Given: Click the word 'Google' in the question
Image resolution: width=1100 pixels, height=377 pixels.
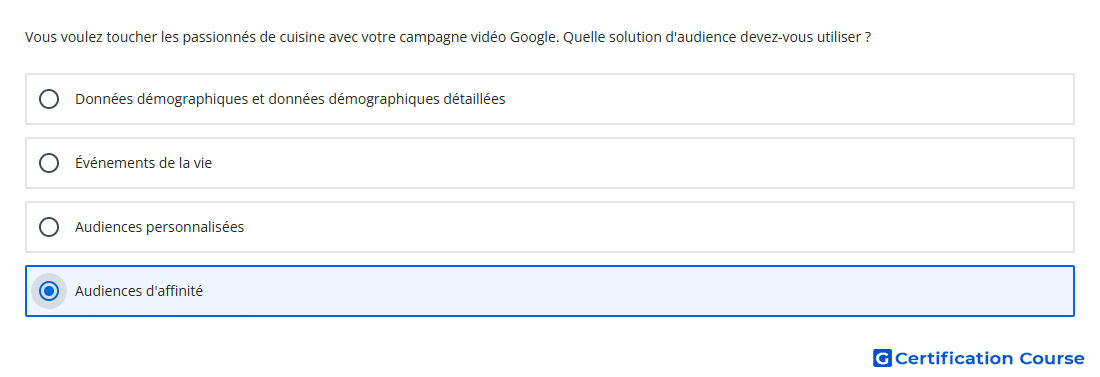Looking at the screenshot, I should (534, 37).
